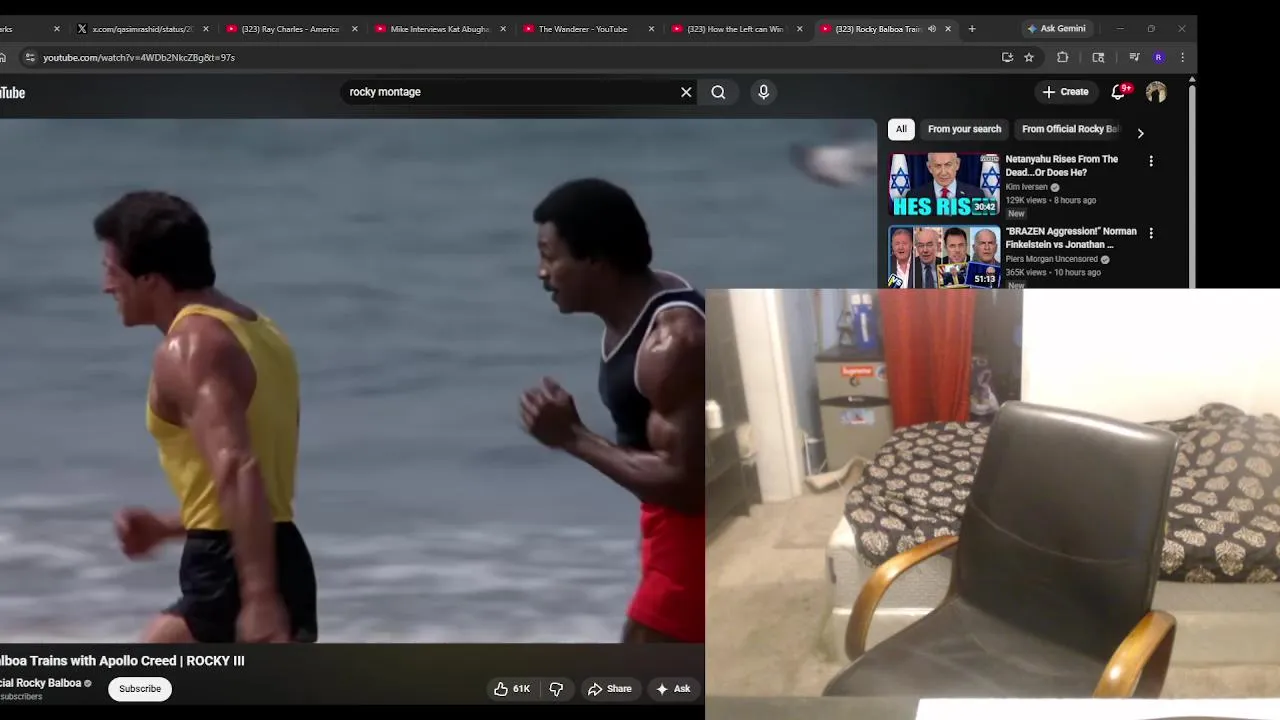
Task: Like the Rocky video (61K)
Action: coord(512,689)
